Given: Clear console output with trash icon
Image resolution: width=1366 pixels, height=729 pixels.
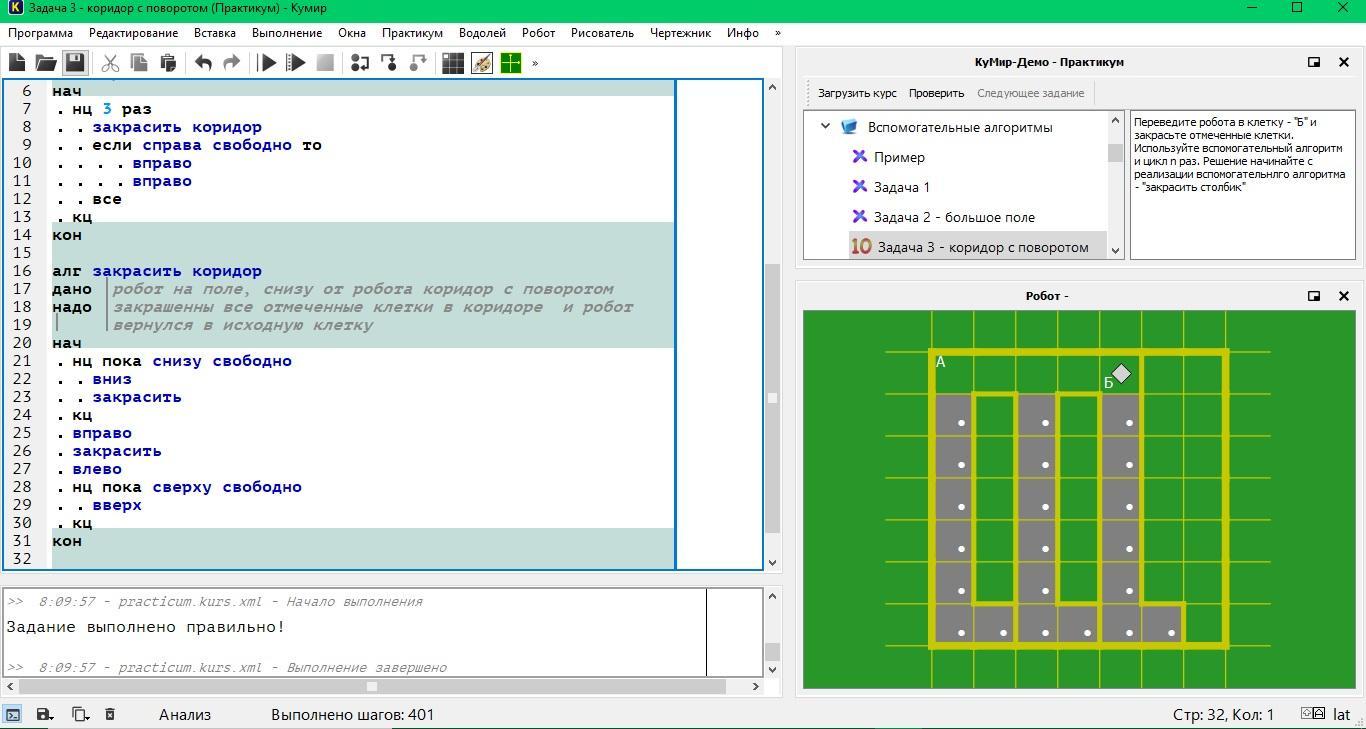Looking at the screenshot, I should 110,714.
